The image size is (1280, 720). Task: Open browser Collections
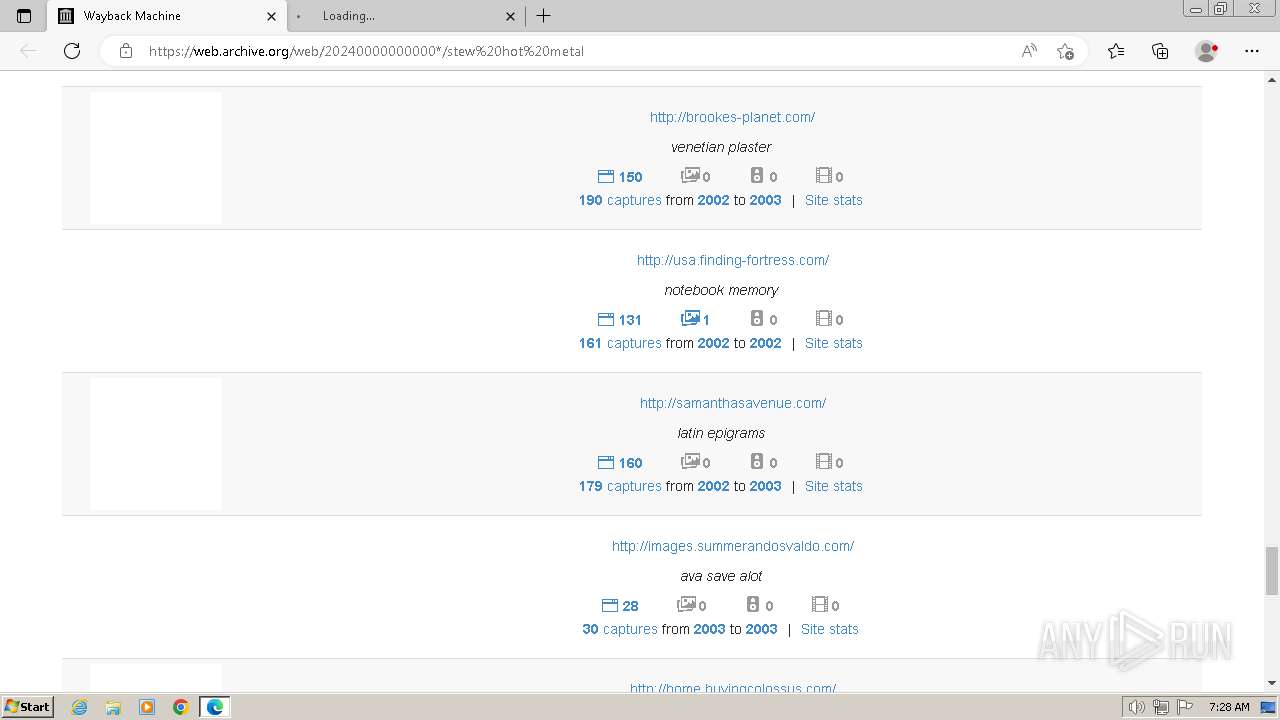tap(1160, 51)
